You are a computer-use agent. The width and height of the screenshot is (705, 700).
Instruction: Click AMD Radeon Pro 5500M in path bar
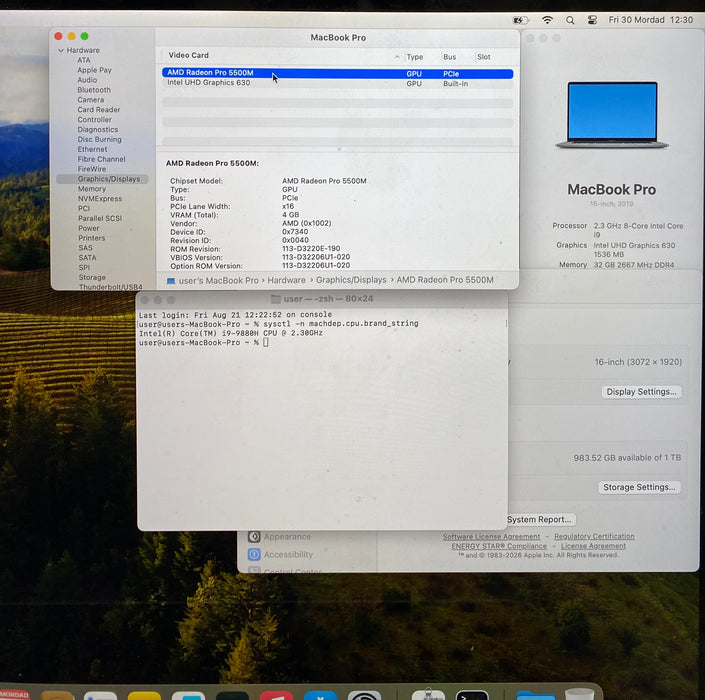tap(445, 280)
